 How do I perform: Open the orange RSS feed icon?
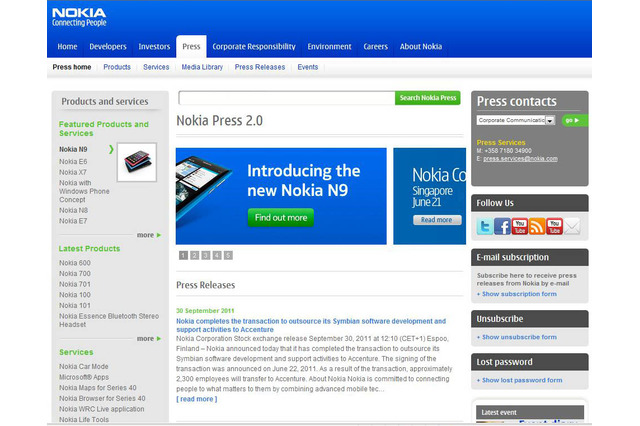[537, 226]
